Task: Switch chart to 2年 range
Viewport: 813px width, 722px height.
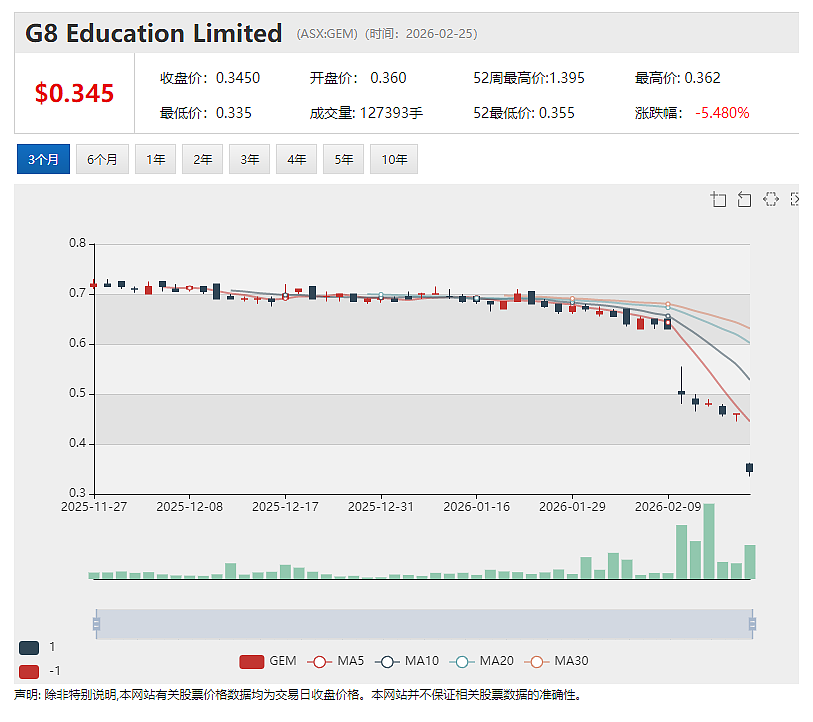Action: tap(202, 159)
